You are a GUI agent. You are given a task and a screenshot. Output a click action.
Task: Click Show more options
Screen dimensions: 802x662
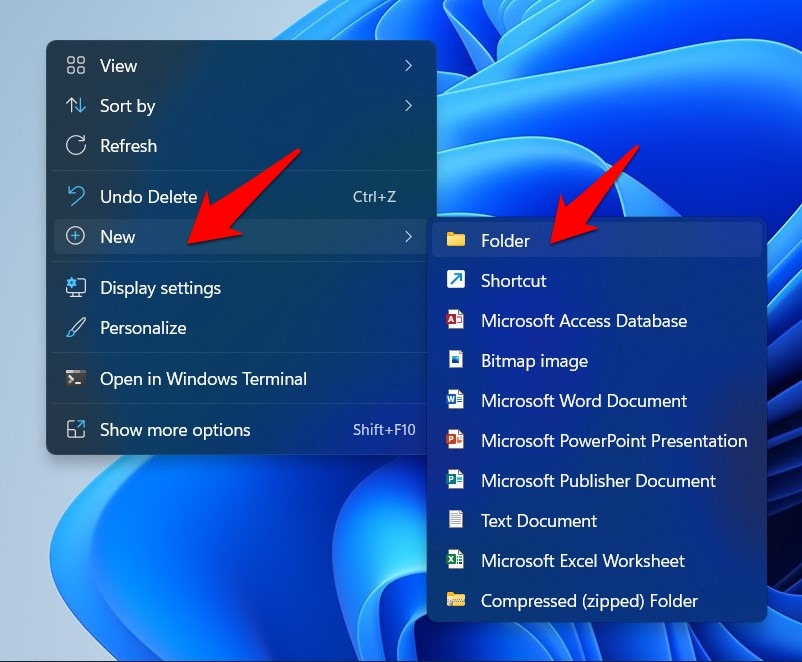[175, 430]
